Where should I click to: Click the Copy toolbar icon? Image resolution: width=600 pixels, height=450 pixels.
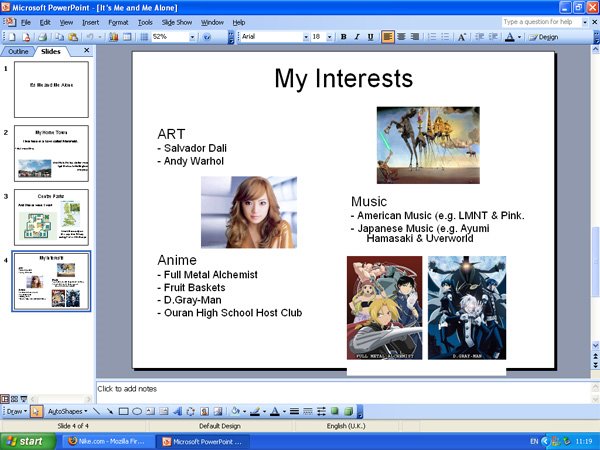tap(60, 37)
